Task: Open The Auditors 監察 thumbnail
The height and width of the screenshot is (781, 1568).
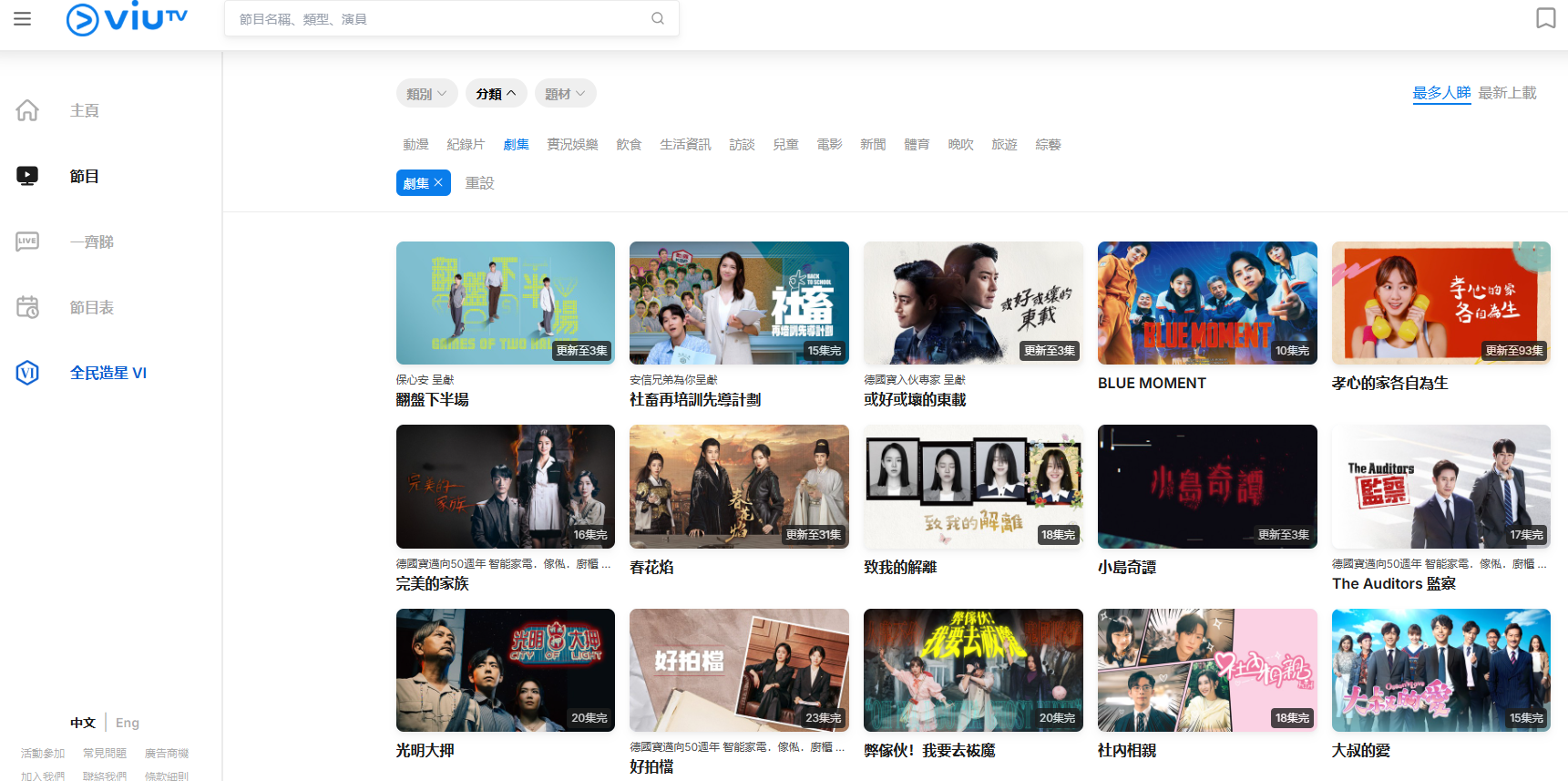Action: pos(1441,487)
